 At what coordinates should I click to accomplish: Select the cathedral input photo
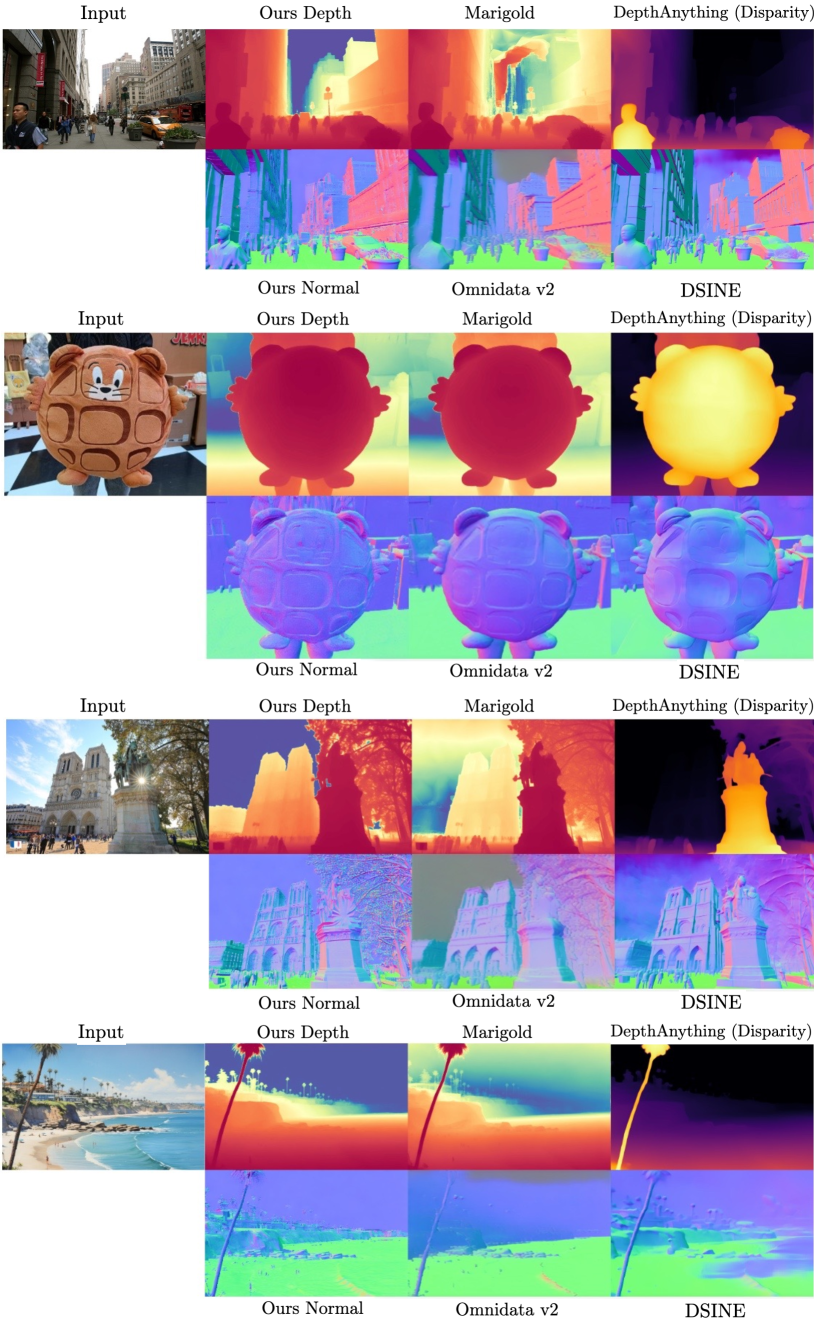click(107, 786)
